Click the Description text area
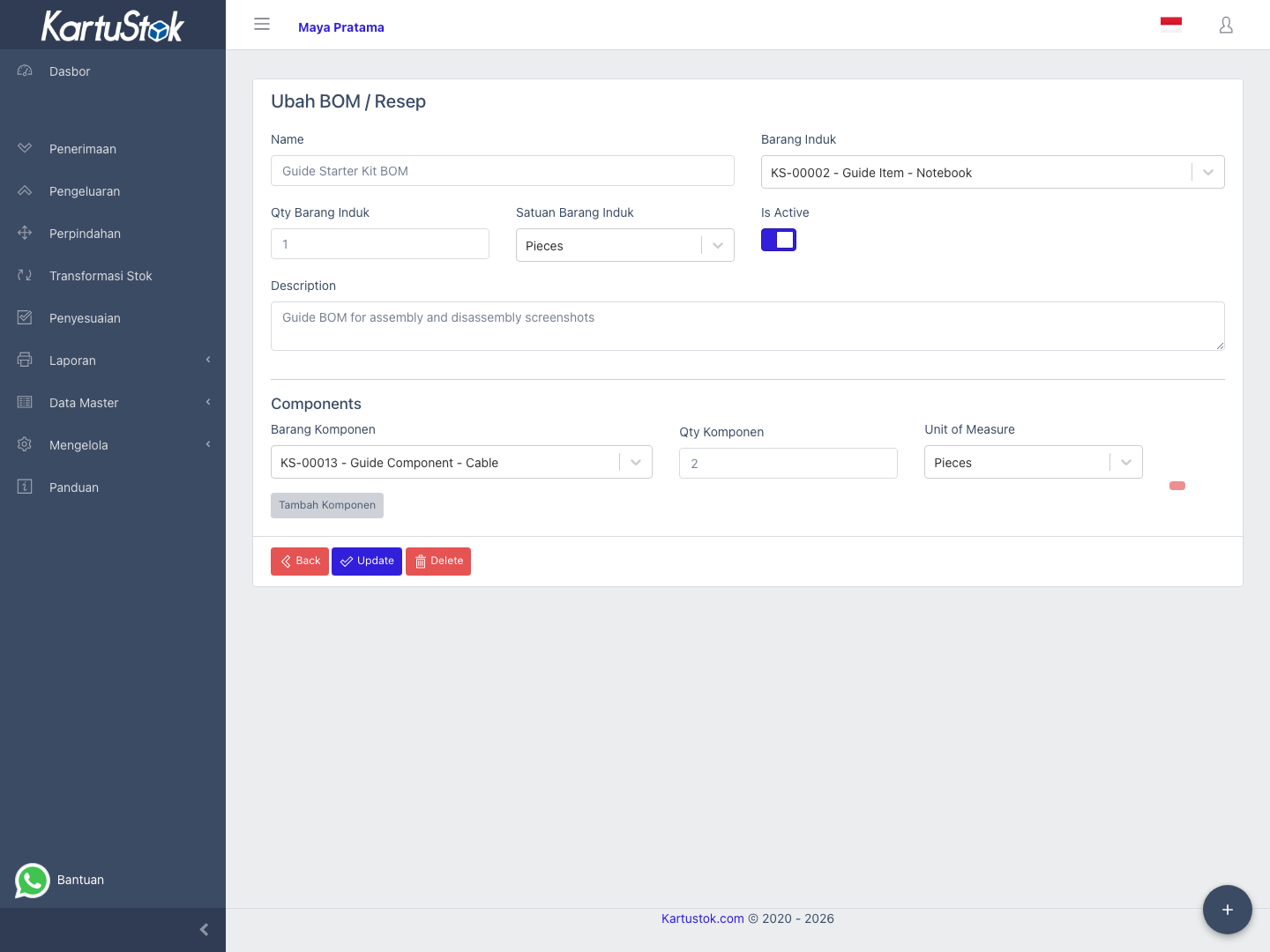1270x952 pixels. click(x=748, y=326)
